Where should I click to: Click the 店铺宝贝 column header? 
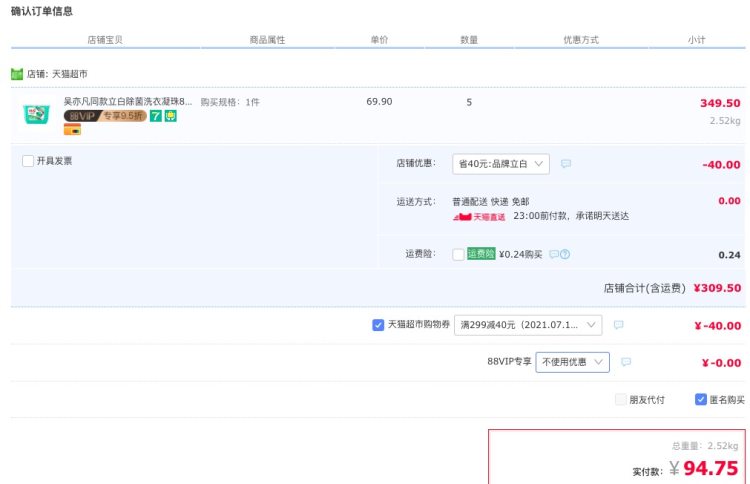click(x=105, y=40)
